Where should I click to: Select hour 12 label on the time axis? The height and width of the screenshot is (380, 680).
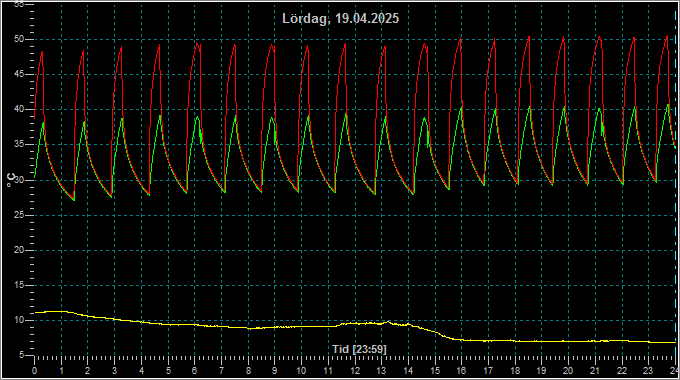coord(355,371)
